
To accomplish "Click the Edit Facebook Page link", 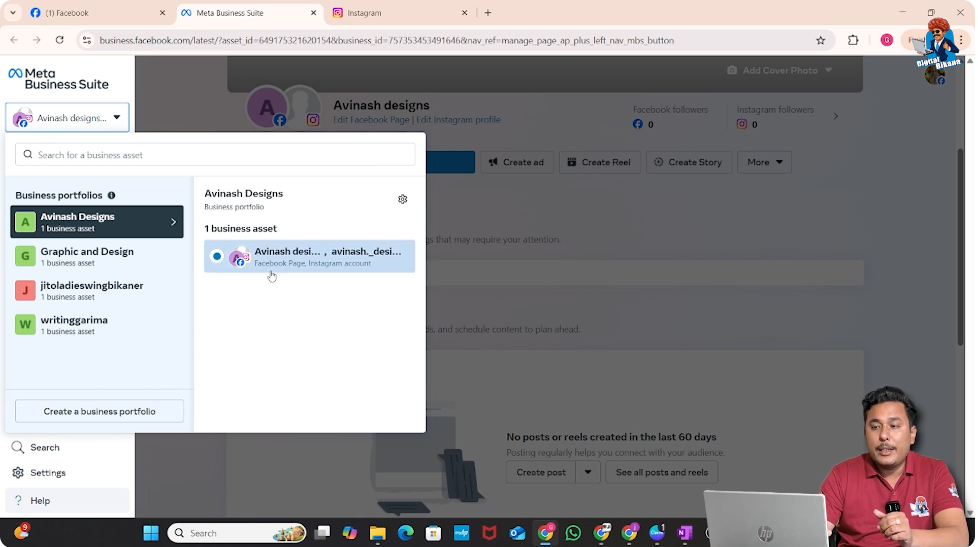I will coord(371,120).
